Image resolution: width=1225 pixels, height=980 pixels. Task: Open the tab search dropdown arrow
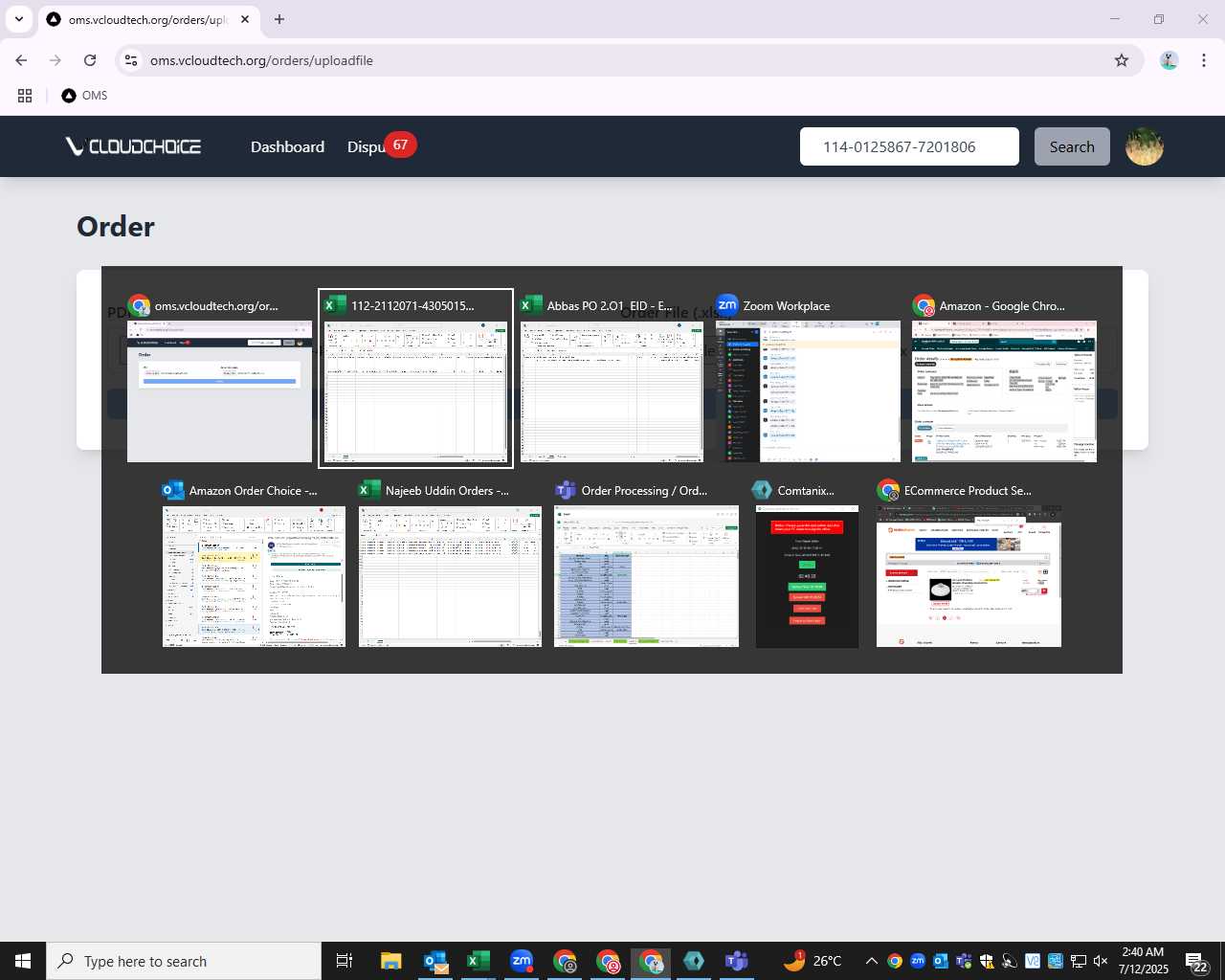click(18, 19)
